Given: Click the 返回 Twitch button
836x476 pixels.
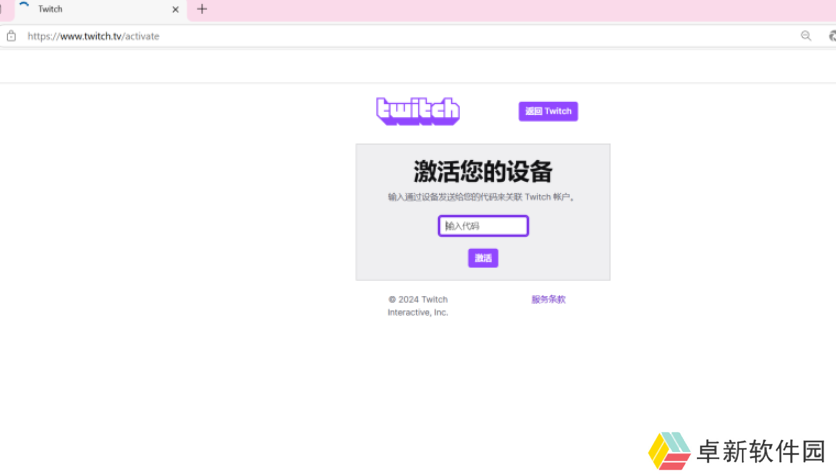Looking at the screenshot, I should click(548, 111).
